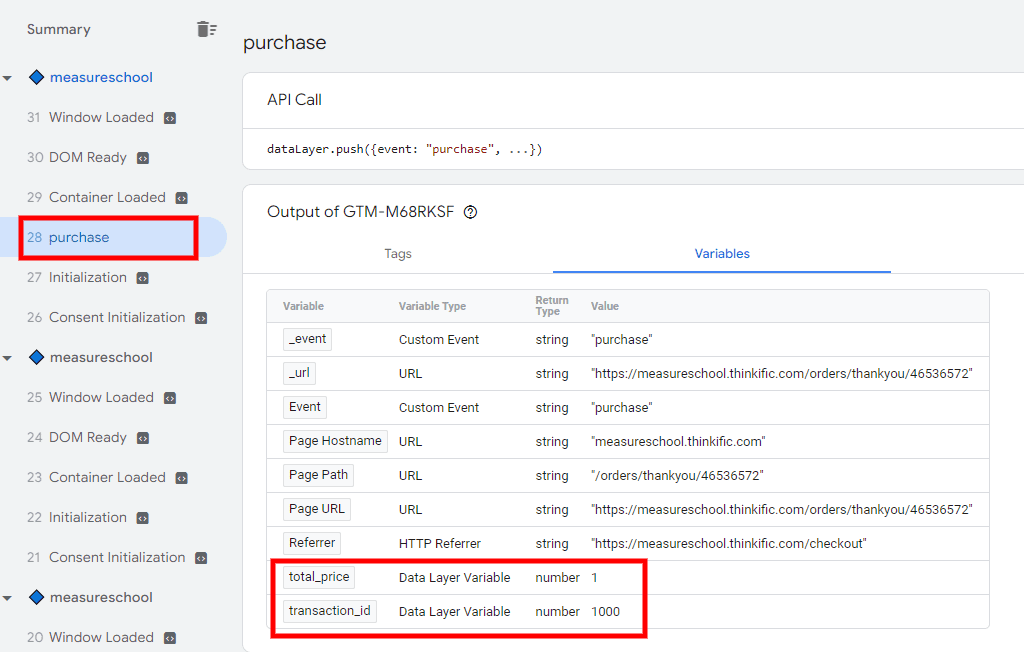The image size is (1024, 652).
Task: Switch to the Tags tab
Action: point(397,254)
